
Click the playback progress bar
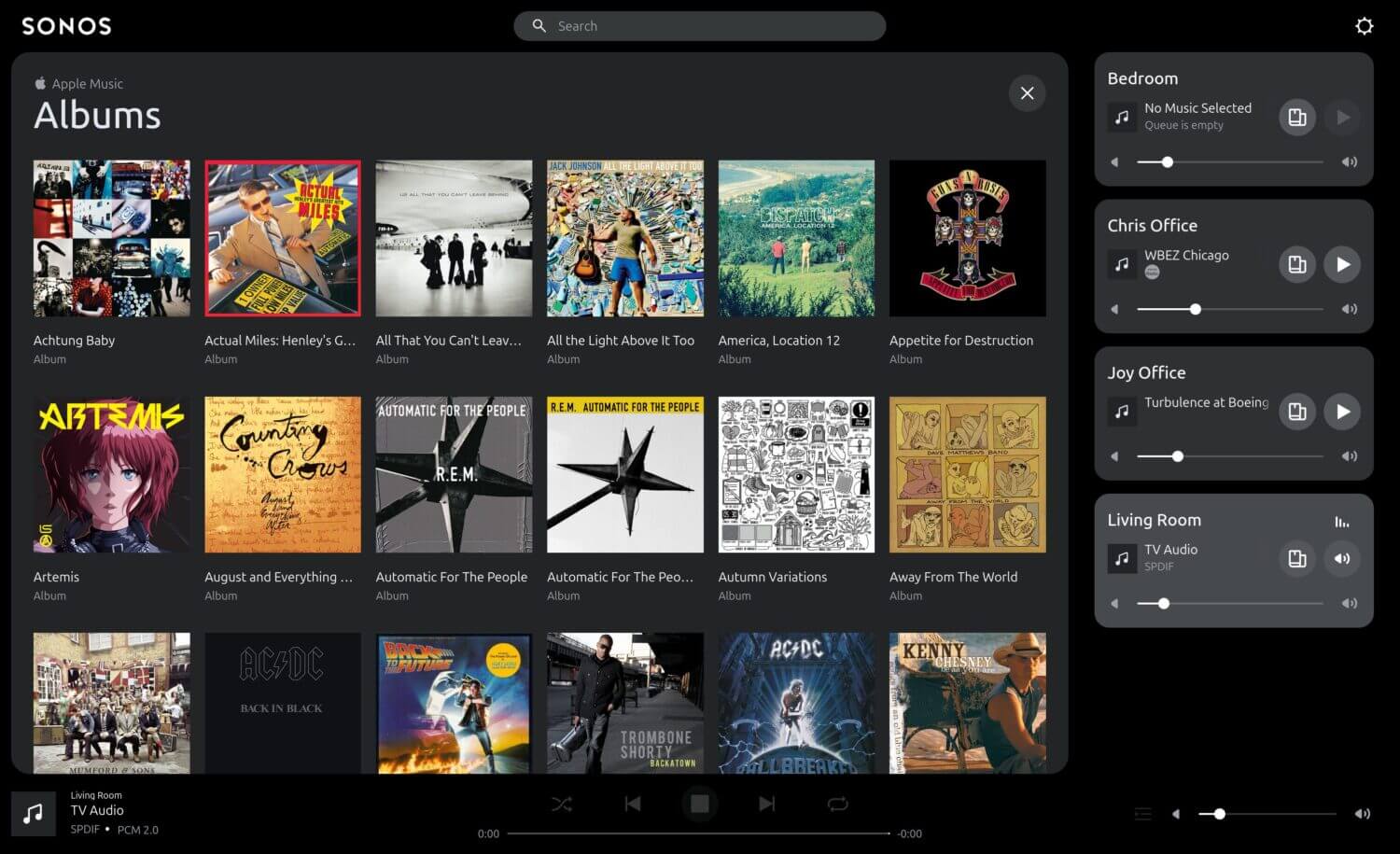698,833
